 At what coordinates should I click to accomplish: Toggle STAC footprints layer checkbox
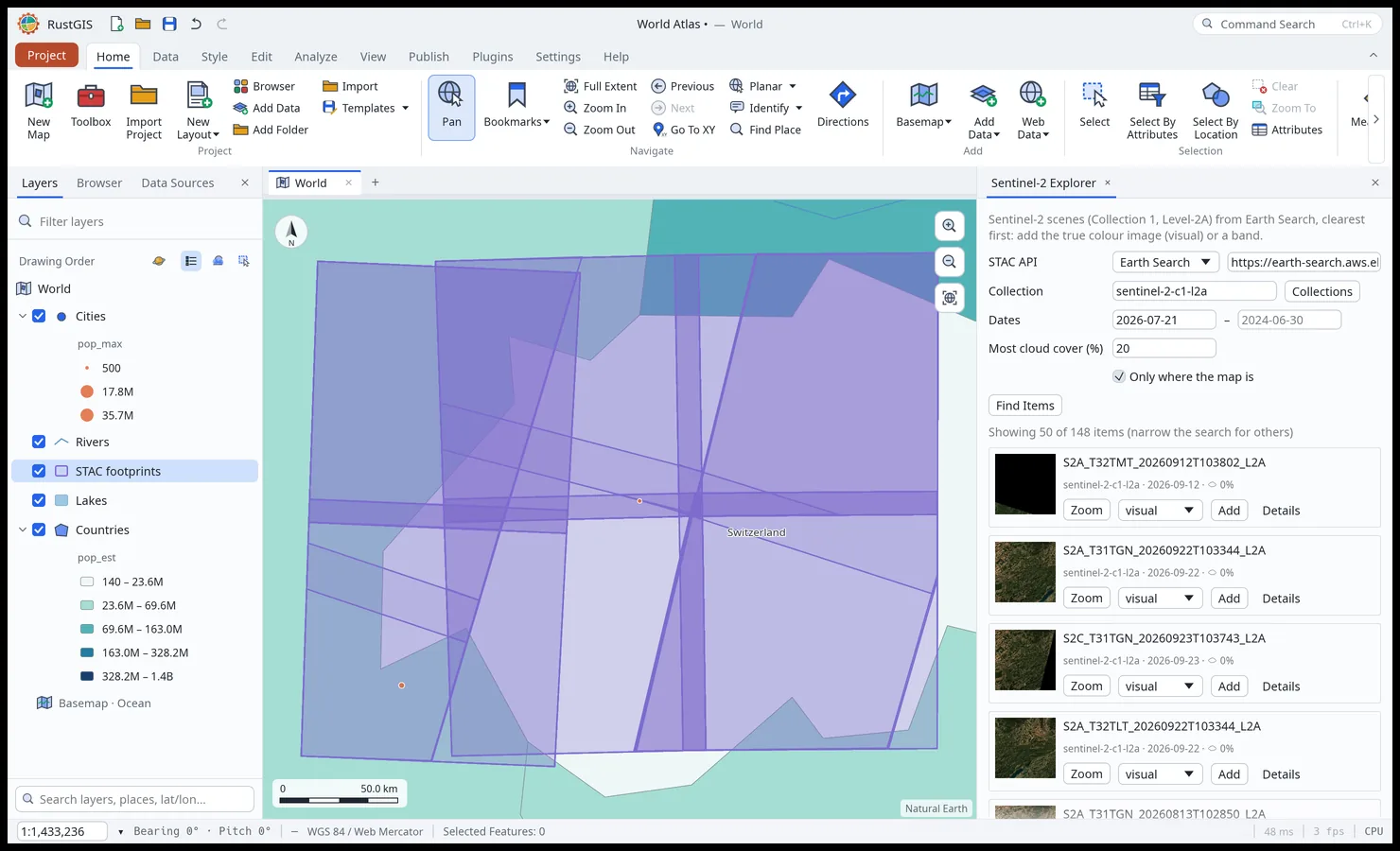click(x=39, y=471)
